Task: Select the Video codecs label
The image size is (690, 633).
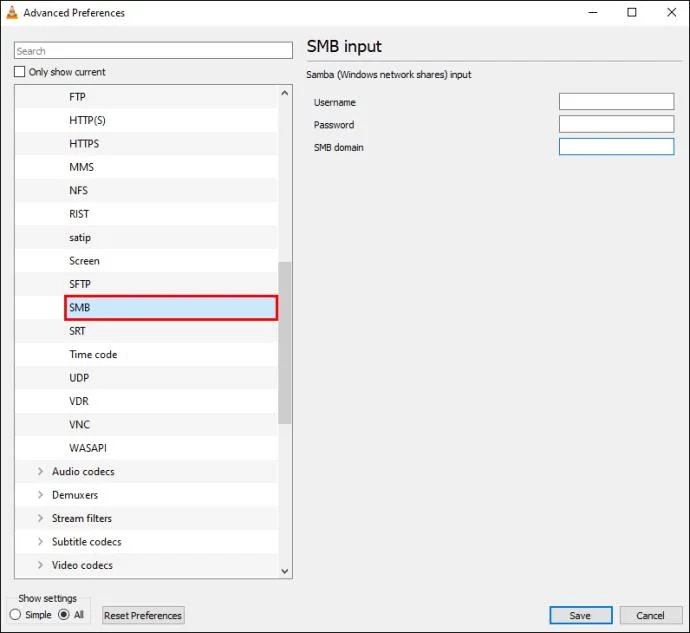Action: coord(82,565)
